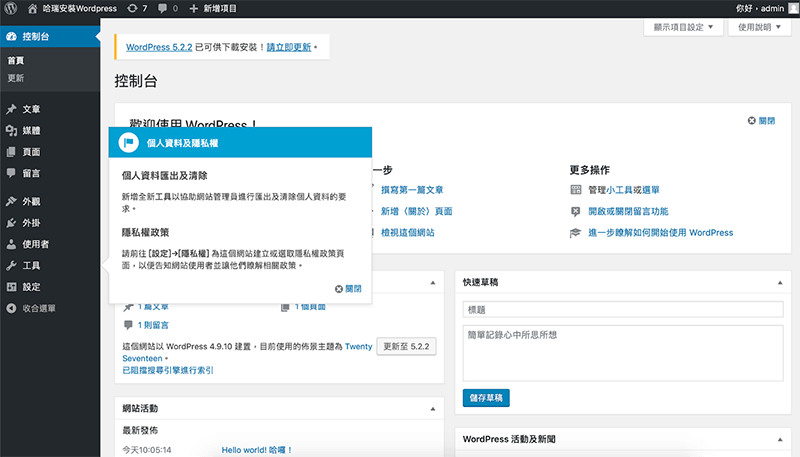Click 進一步瞭解如何開始使用 WordPress link
The image size is (800, 457).
tap(661, 233)
